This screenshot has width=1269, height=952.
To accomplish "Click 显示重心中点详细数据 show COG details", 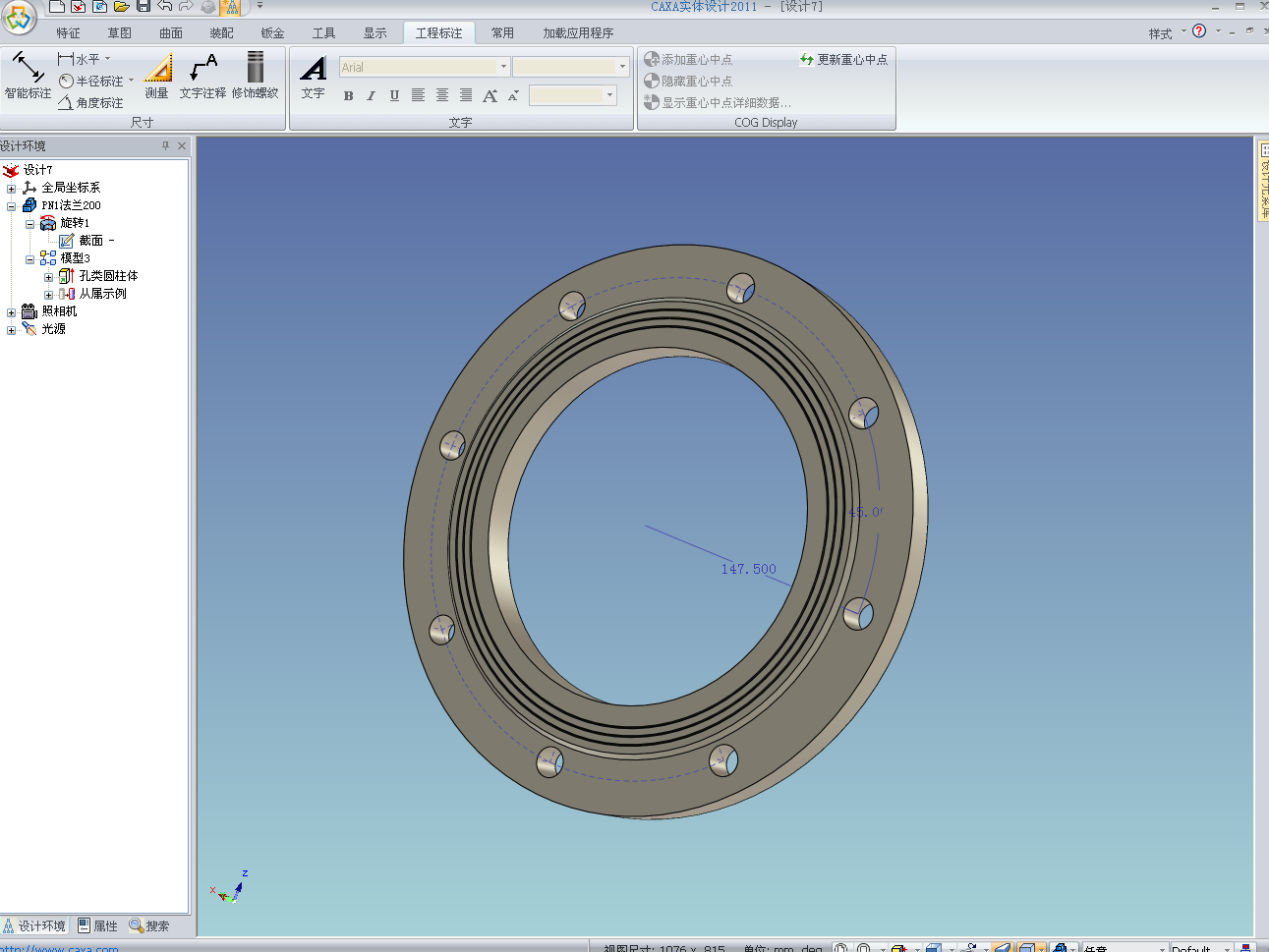I will coord(718,102).
